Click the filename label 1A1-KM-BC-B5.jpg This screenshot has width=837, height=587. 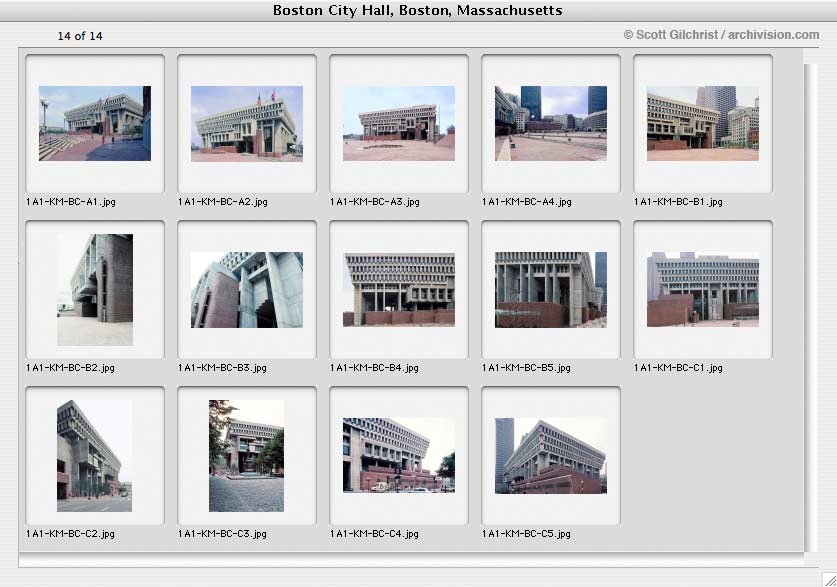coord(526,368)
